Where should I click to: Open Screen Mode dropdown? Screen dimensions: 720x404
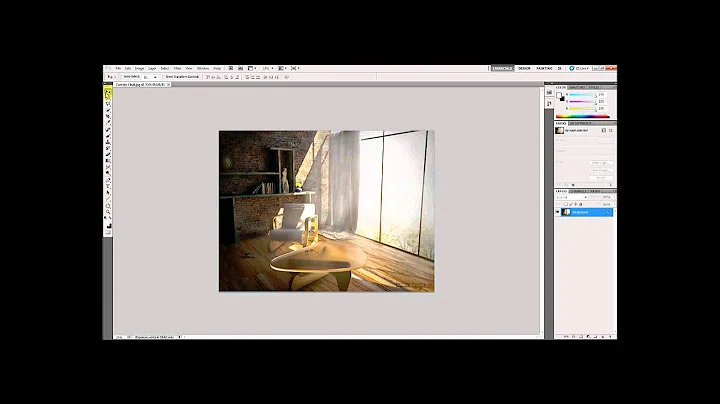coord(295,68)
